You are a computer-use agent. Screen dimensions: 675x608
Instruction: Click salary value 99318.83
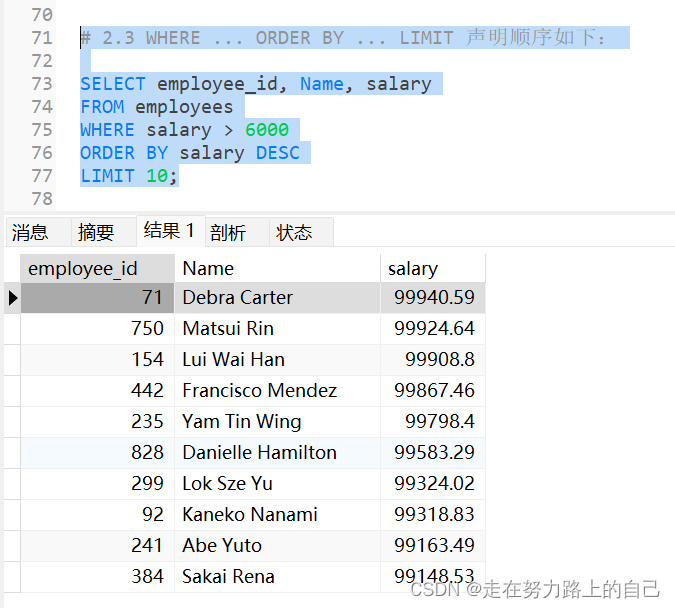(433, 515)
